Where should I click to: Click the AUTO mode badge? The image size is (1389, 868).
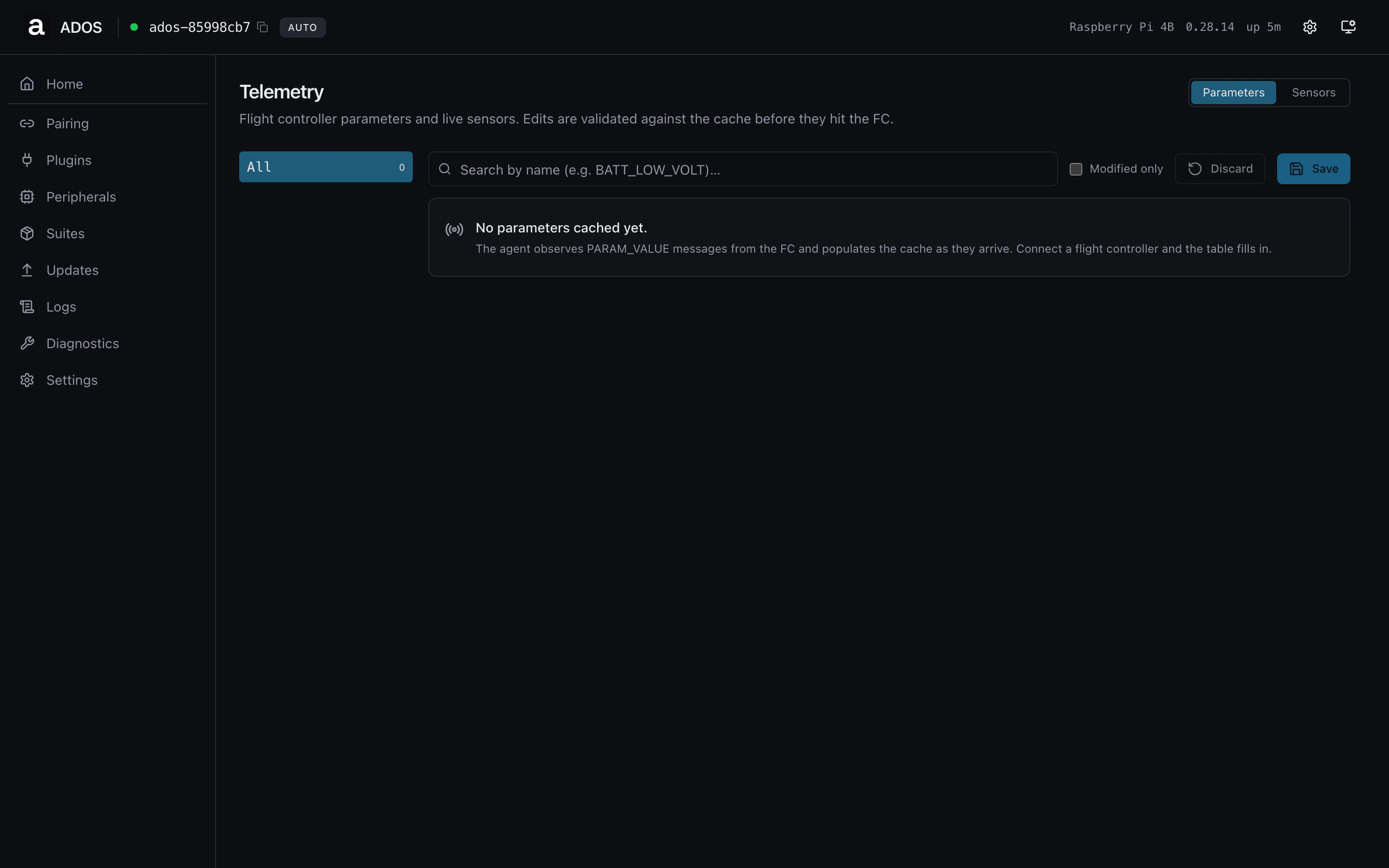pyautogui.click(x=302, y=27)
